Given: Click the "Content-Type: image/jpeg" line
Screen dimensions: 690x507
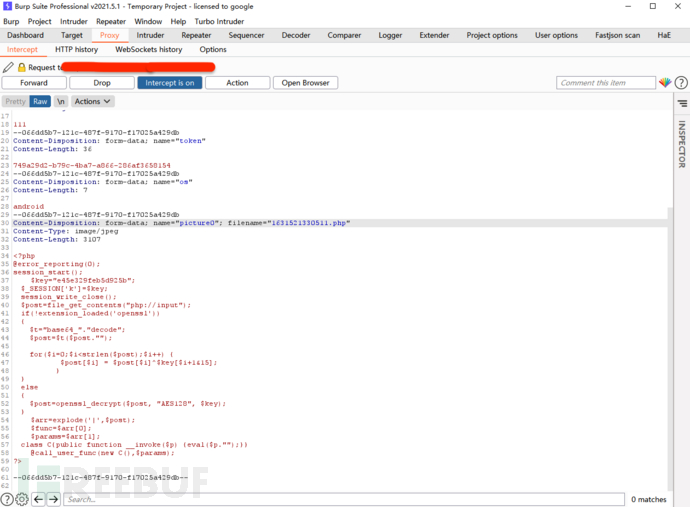Looking at the screenshot, I should click(x=66, y=231).
